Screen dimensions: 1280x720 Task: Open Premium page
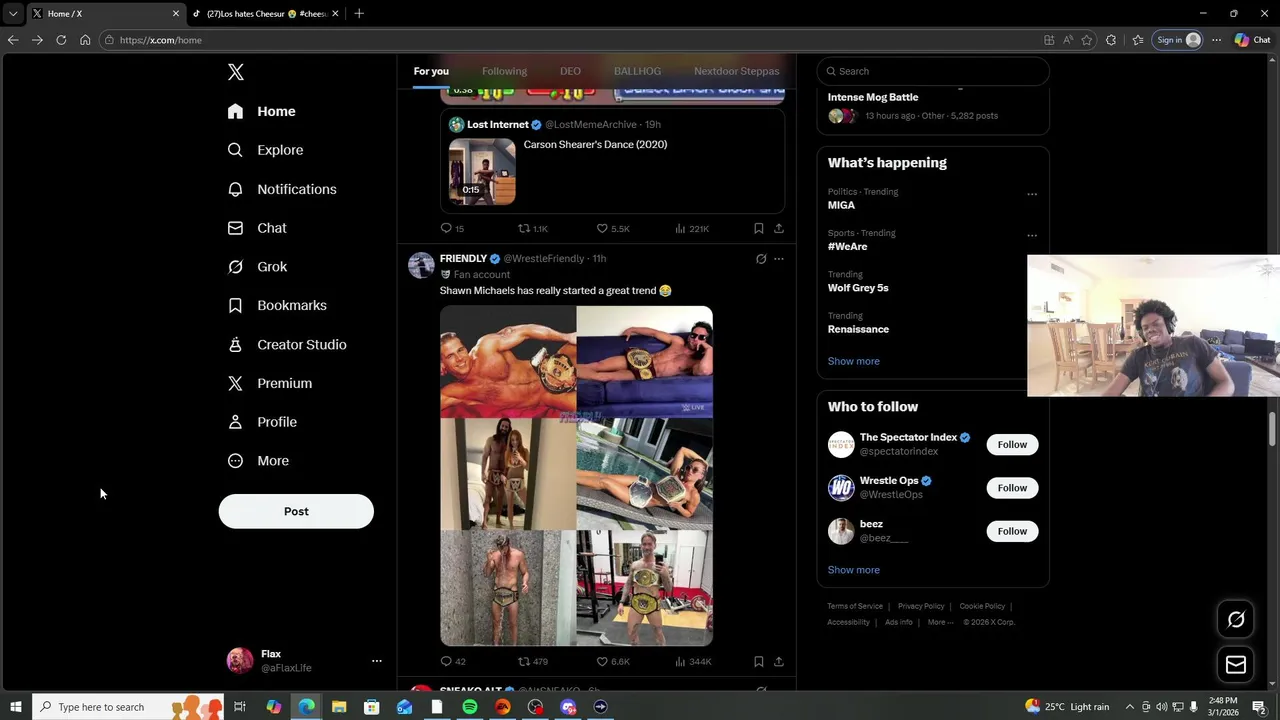click(x=270, y=383)
